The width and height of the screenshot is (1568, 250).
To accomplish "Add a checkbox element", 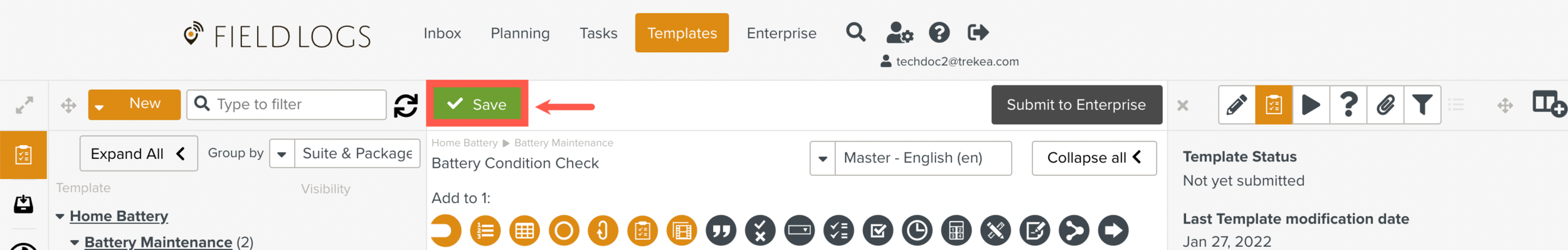I will tap(877, 231).
